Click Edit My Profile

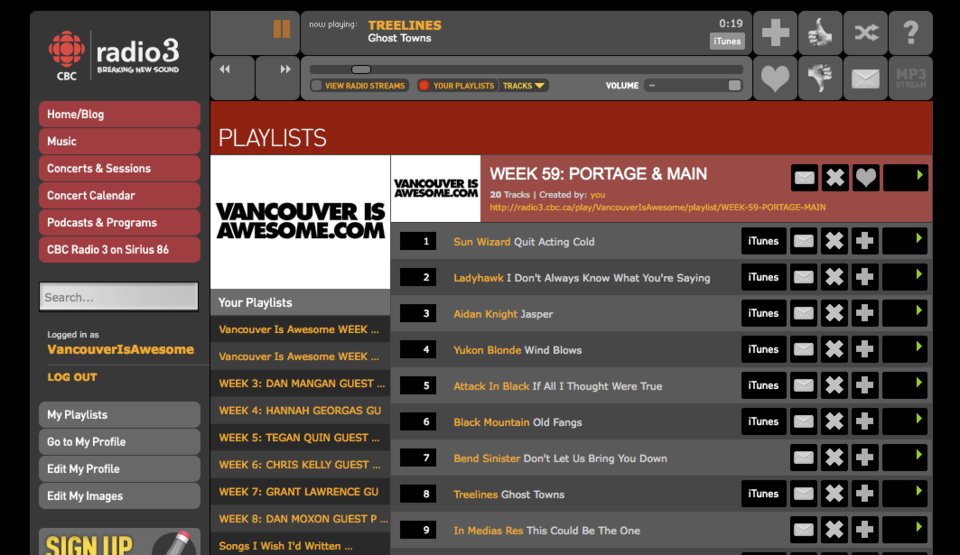pos(119,469)
